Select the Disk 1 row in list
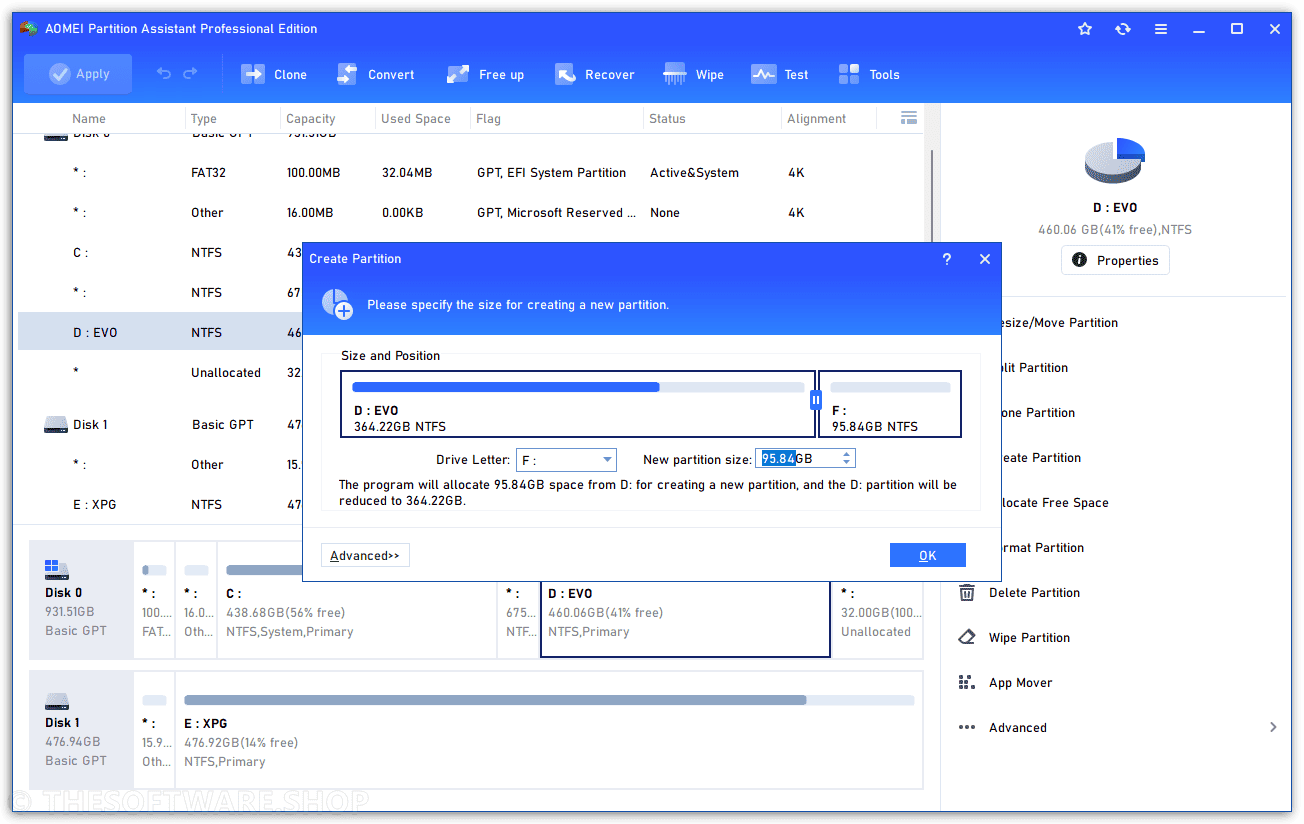This screenshot has height=824, width=1304. click(x=160, y=424)
